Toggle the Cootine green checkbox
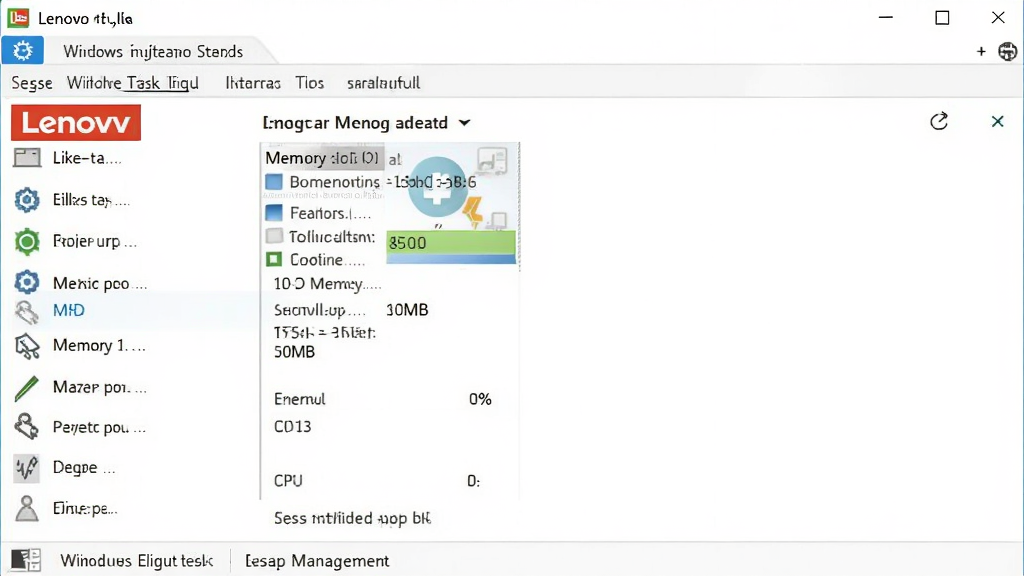This screenshot has height=576, width=1024. click(274, 259)
